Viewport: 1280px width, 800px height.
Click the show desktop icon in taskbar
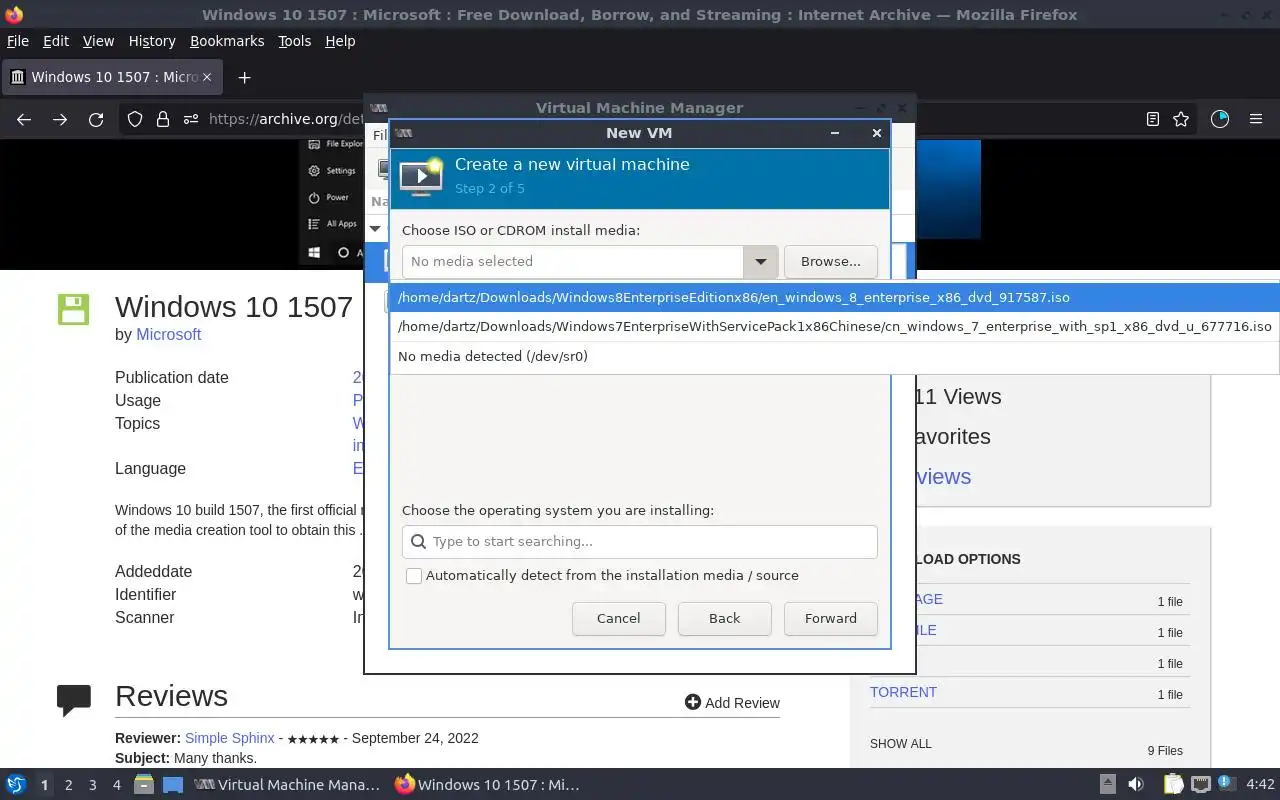click(173, 785)
